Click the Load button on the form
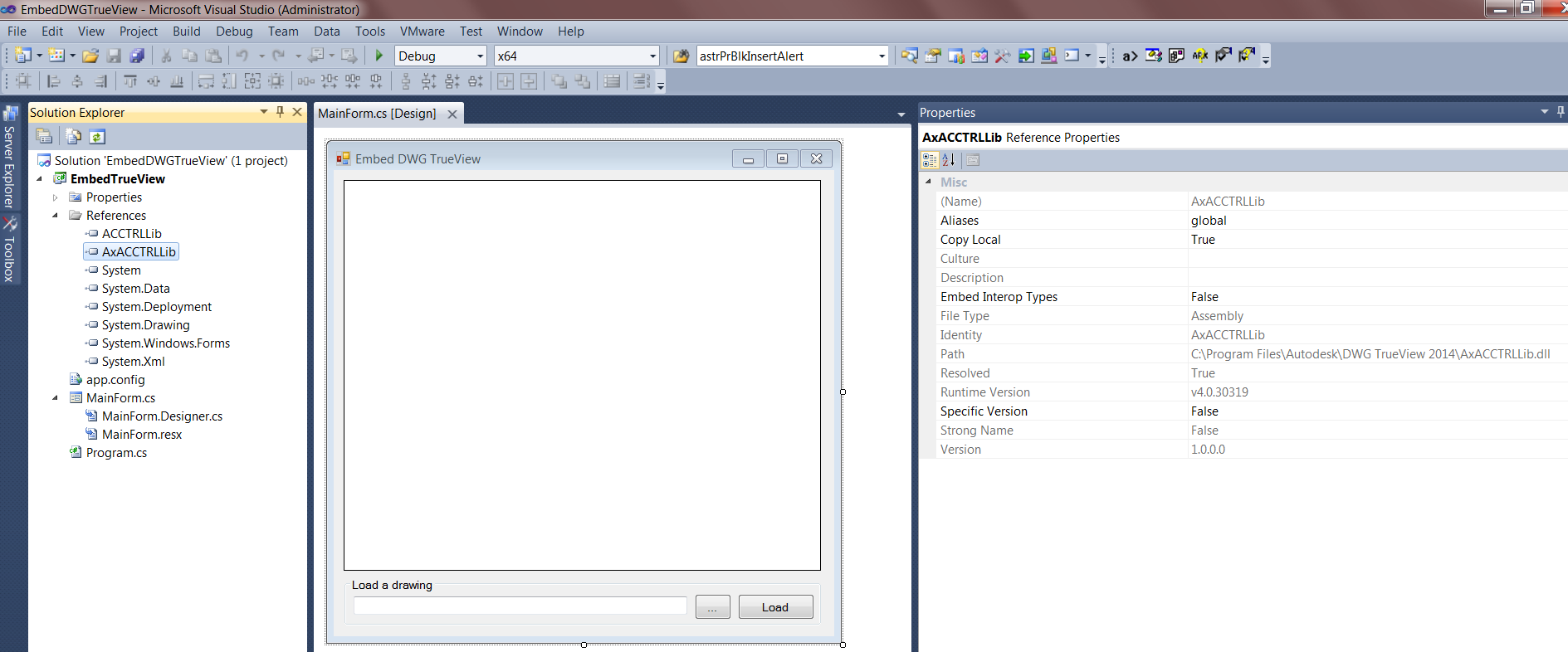Image resolution: width=1568 pixels, height=652 pixels. click(x=775, y=607)
